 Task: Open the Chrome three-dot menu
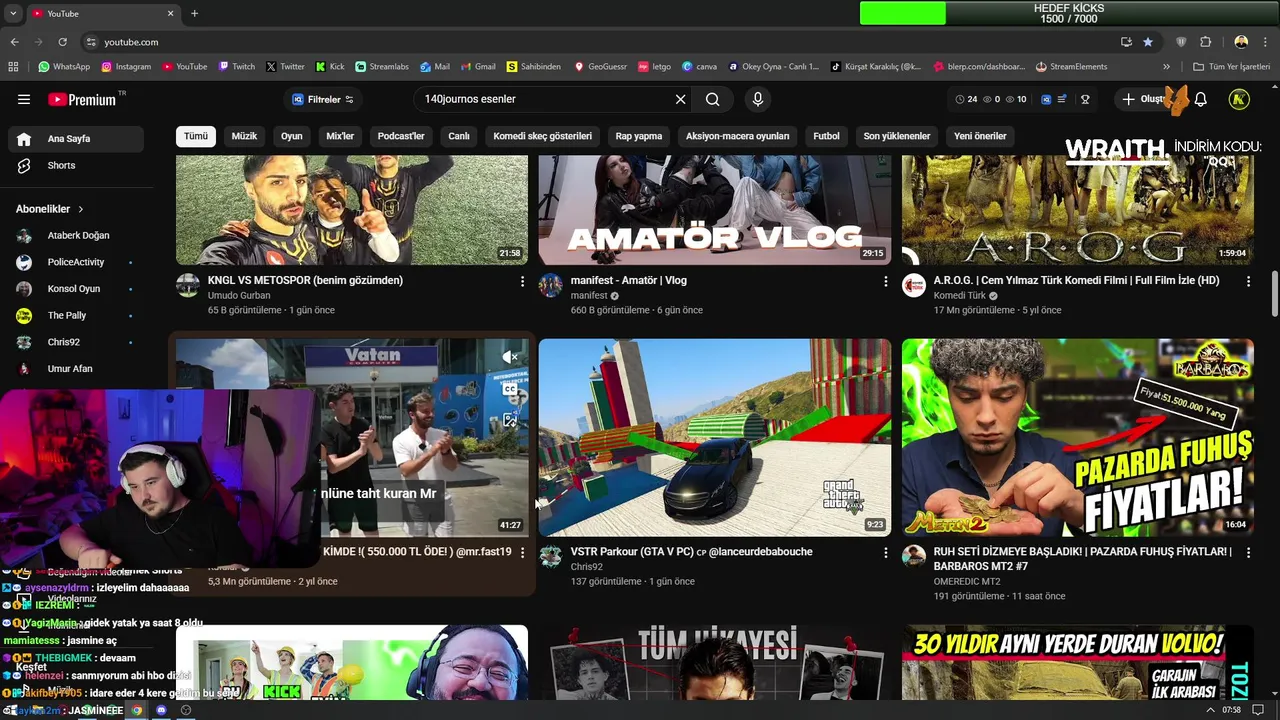point(1265,42)
